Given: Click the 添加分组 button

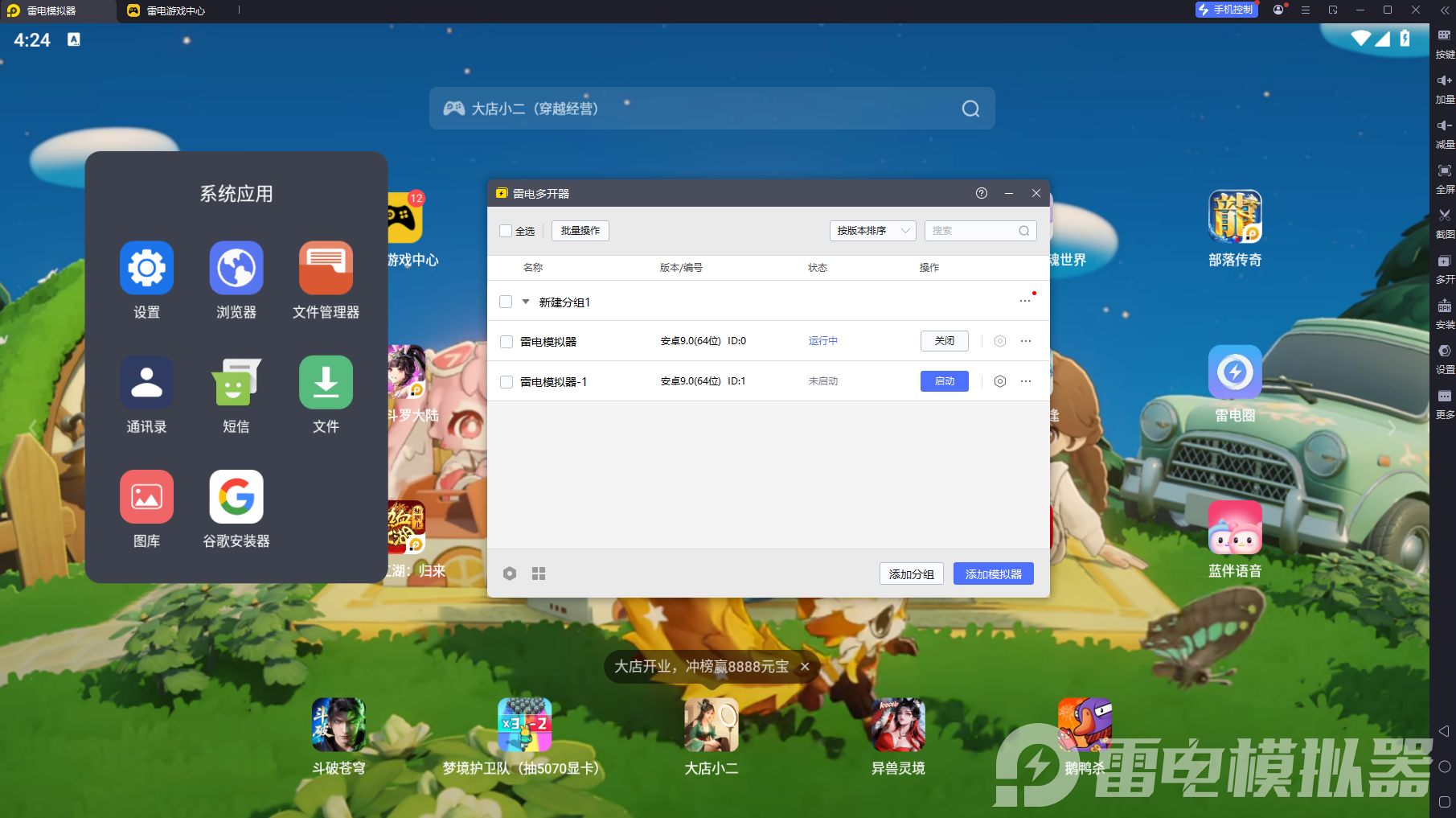Looking at the screenshot, I should point(912,573).
